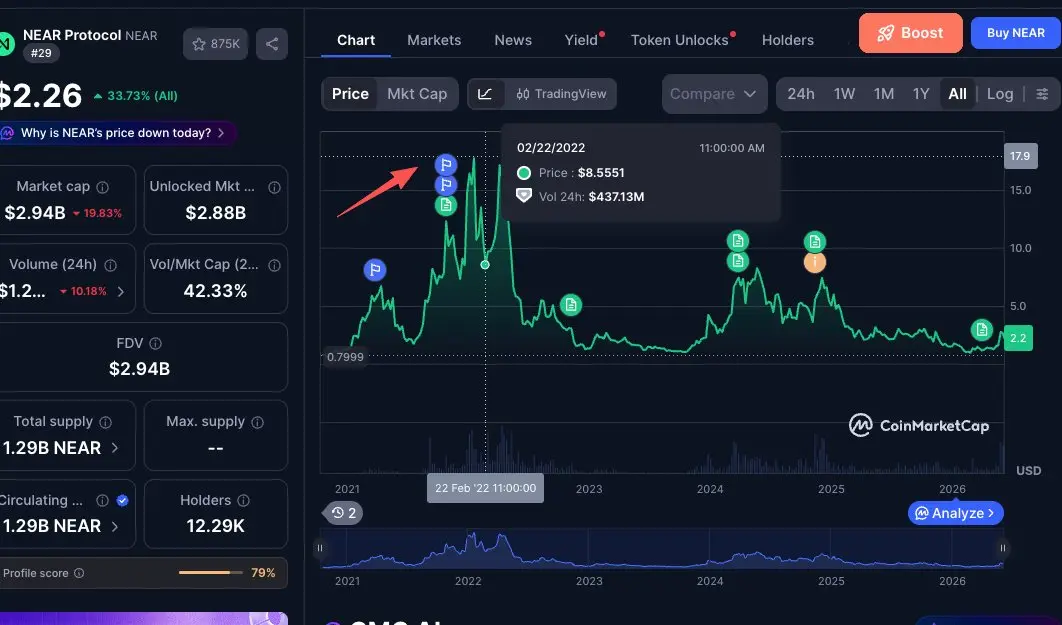
Task: Open 'Why is NEAR's price down today?'
Action: pyautogui.click(x=116, y=133)
